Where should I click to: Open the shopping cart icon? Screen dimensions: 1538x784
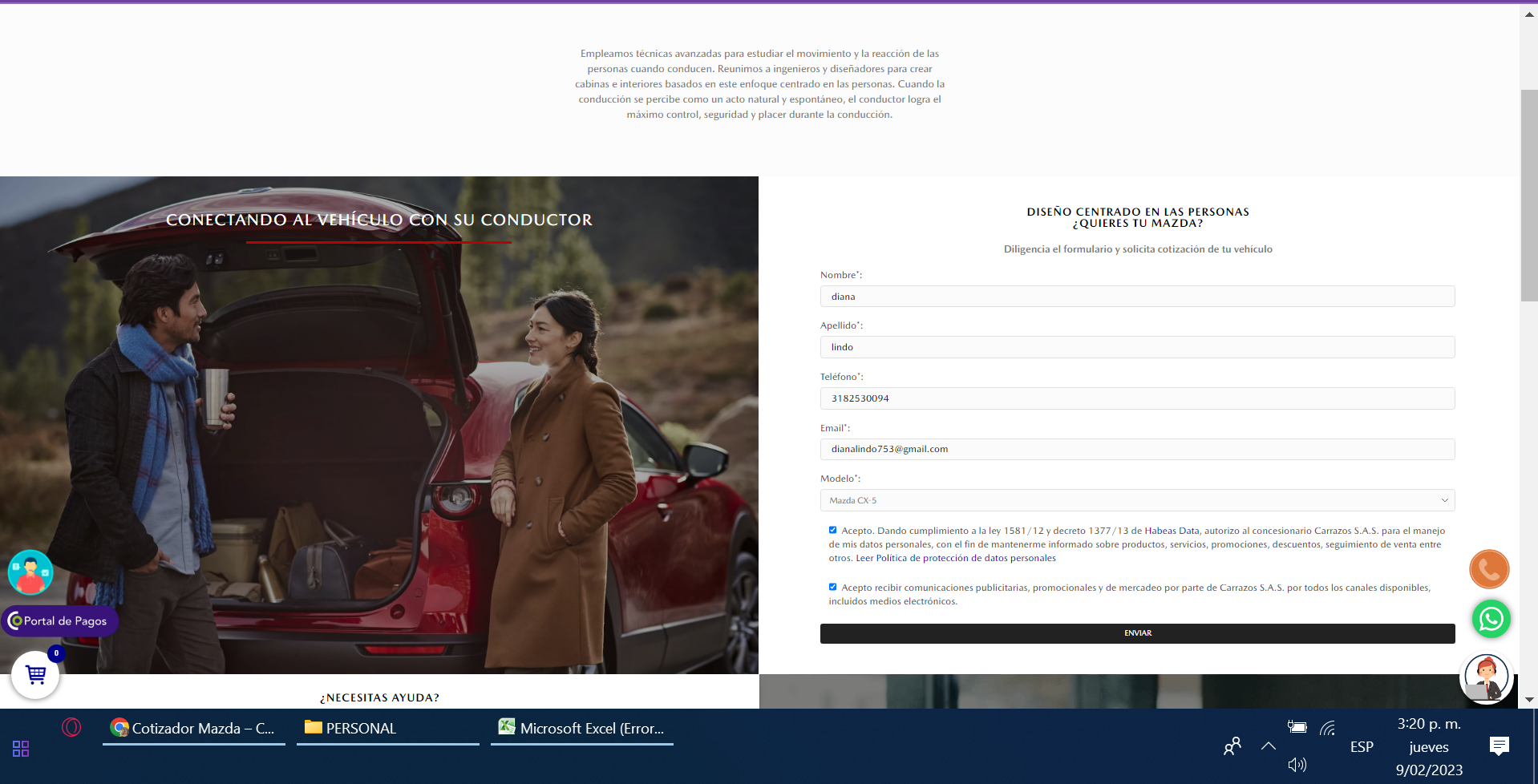coord(35,675)
